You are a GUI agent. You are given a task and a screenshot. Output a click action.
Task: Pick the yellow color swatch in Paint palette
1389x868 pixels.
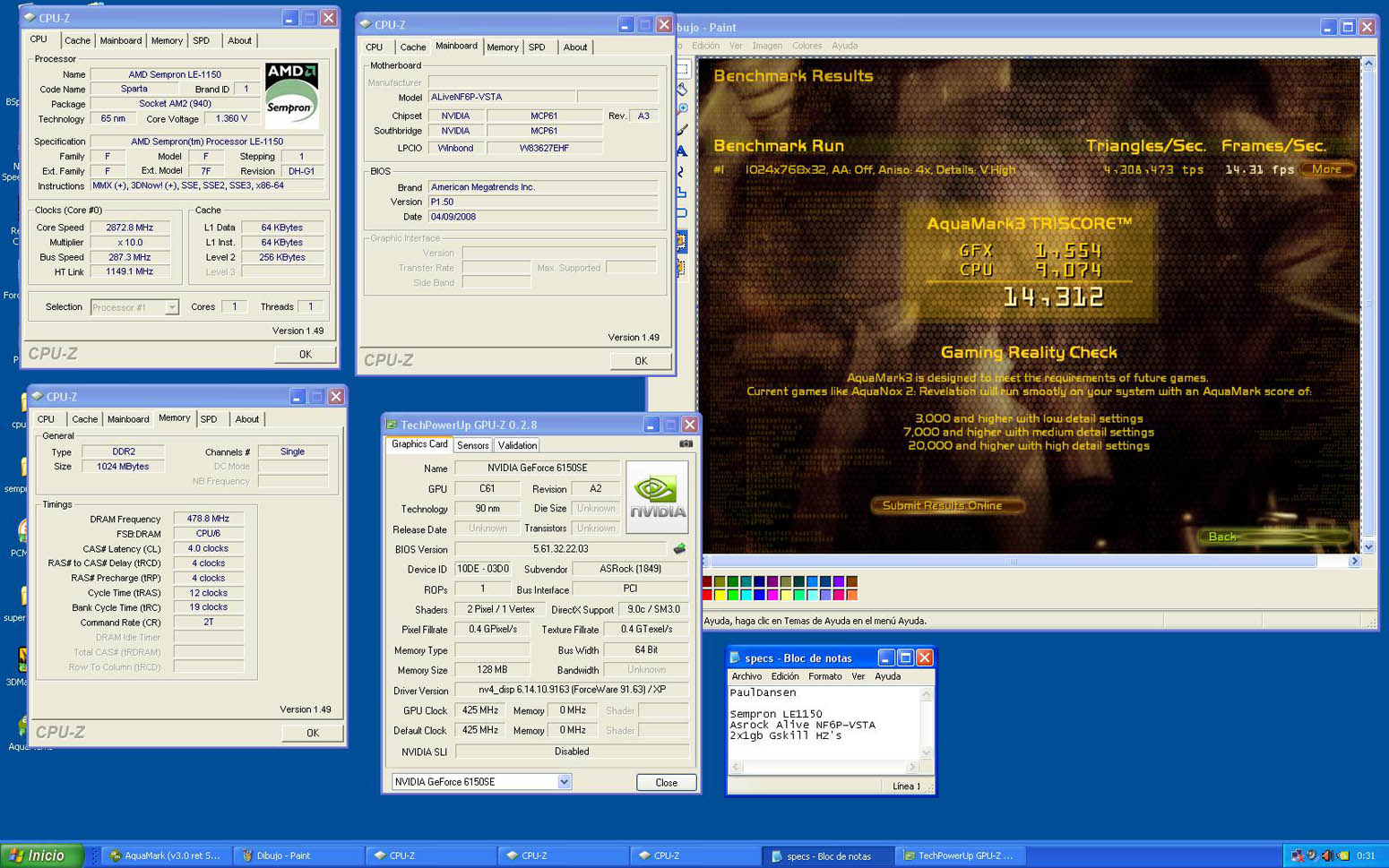coord(720,595)
